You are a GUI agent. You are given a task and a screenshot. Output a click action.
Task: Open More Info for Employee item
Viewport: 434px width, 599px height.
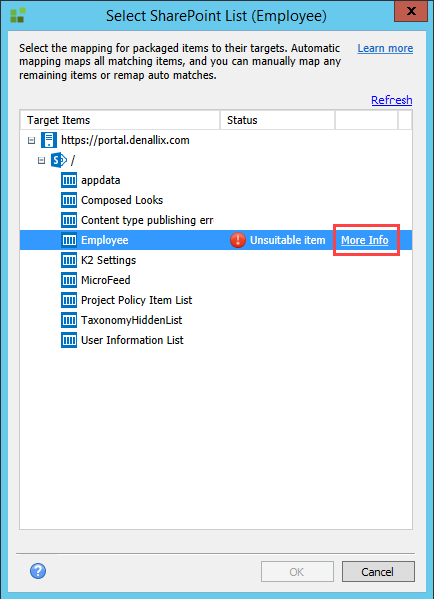(365, 240)
